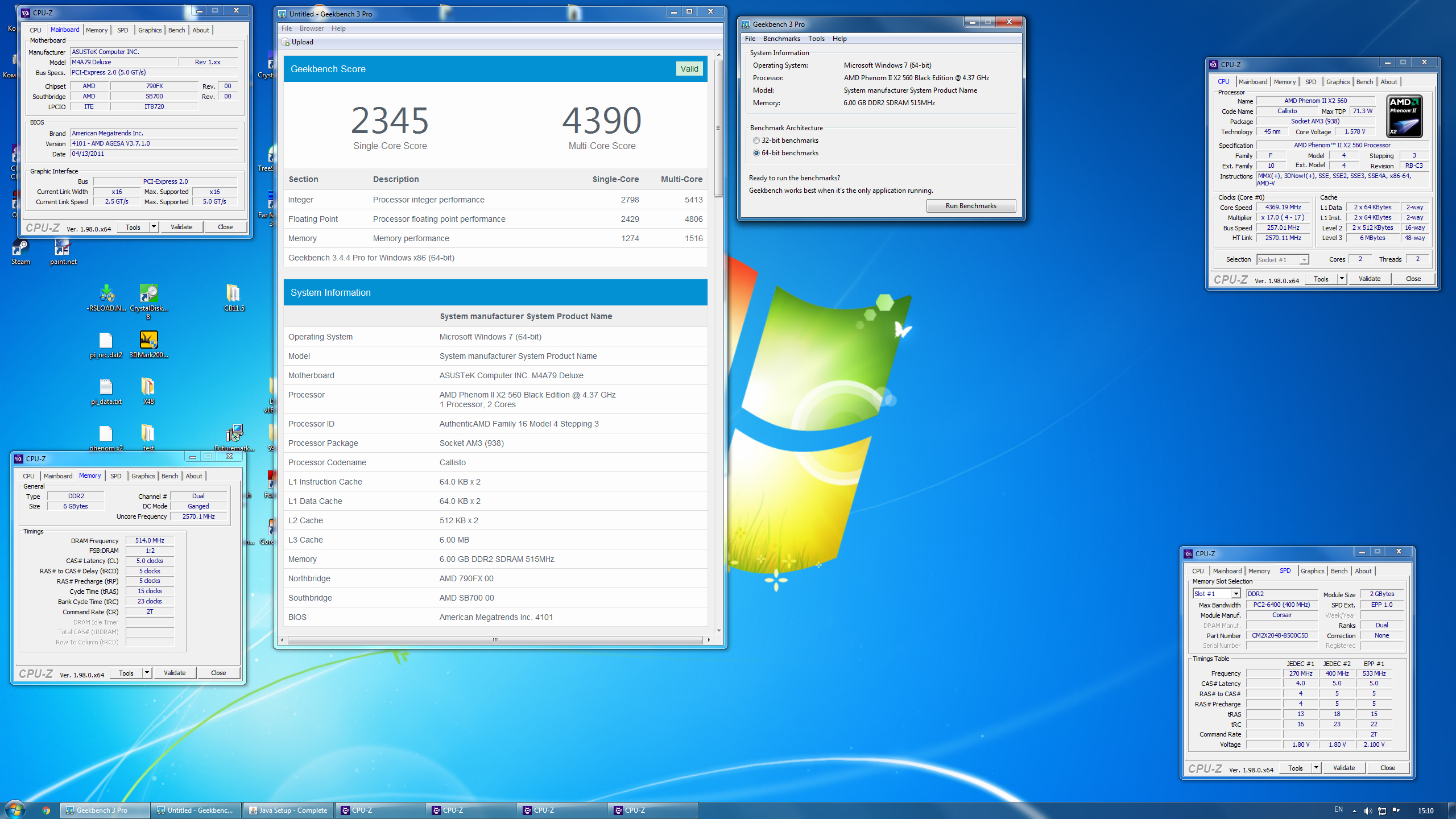
Task: Switch to CPU tab in Mainboard CPU-Z window
Action: (x=35, y=30)
